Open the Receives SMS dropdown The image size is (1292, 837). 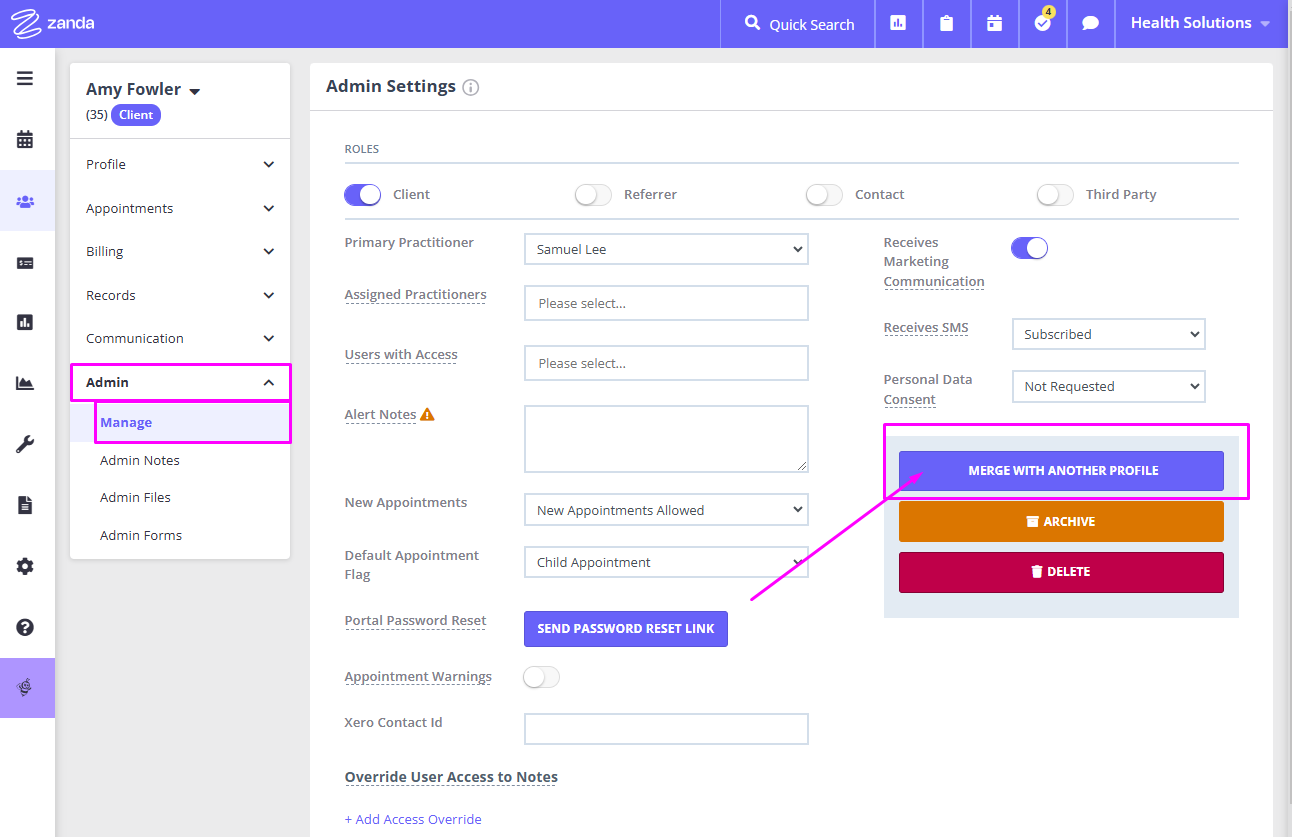click(x=1108, y=334)
